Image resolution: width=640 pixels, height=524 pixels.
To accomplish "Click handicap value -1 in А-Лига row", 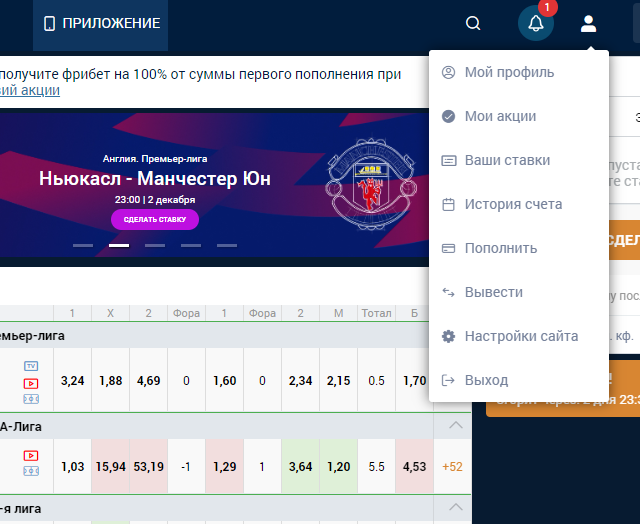I will click(186, 466).
